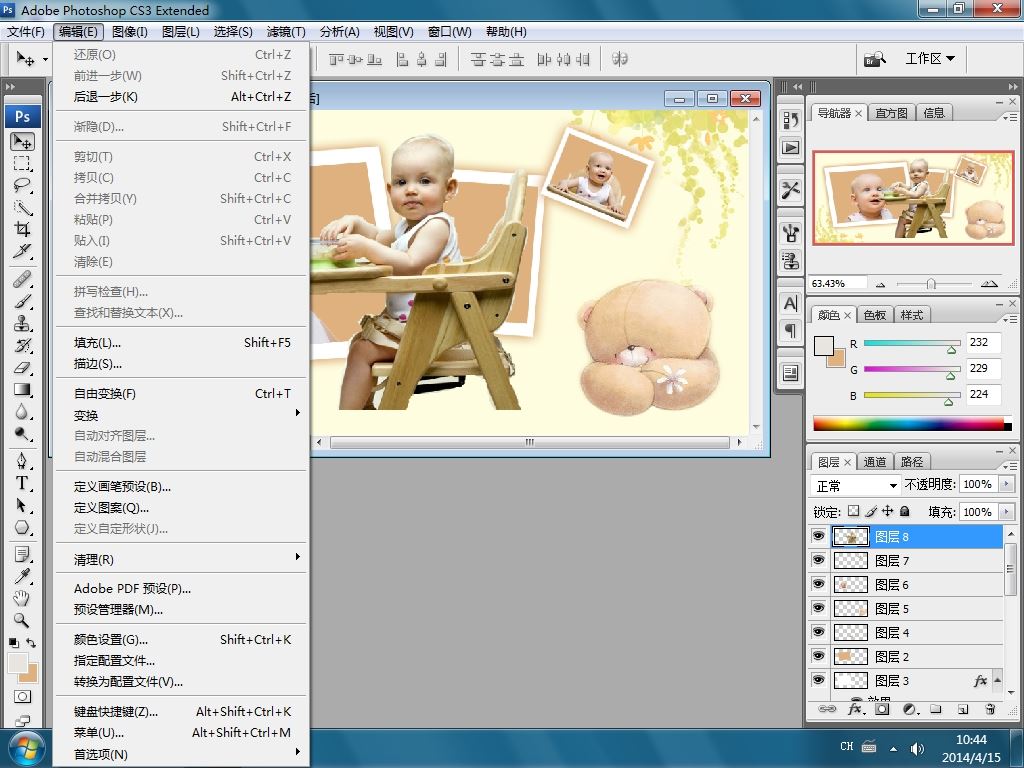Viewport: 1024px width, 768px height.
Task: Select the Crop tool
Action: point(22,229)
